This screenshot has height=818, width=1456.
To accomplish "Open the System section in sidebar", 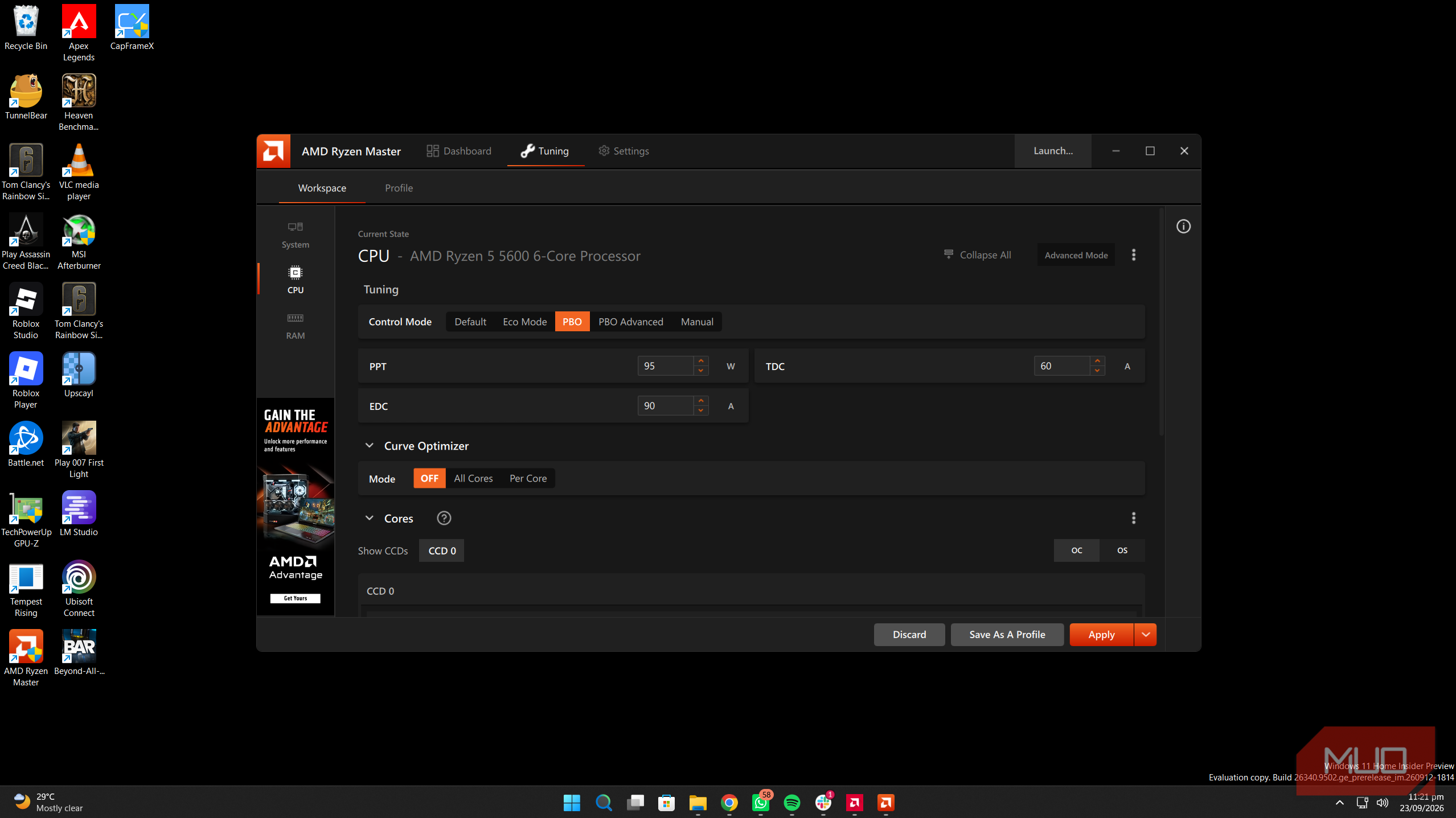I will (x=295, y=235).
